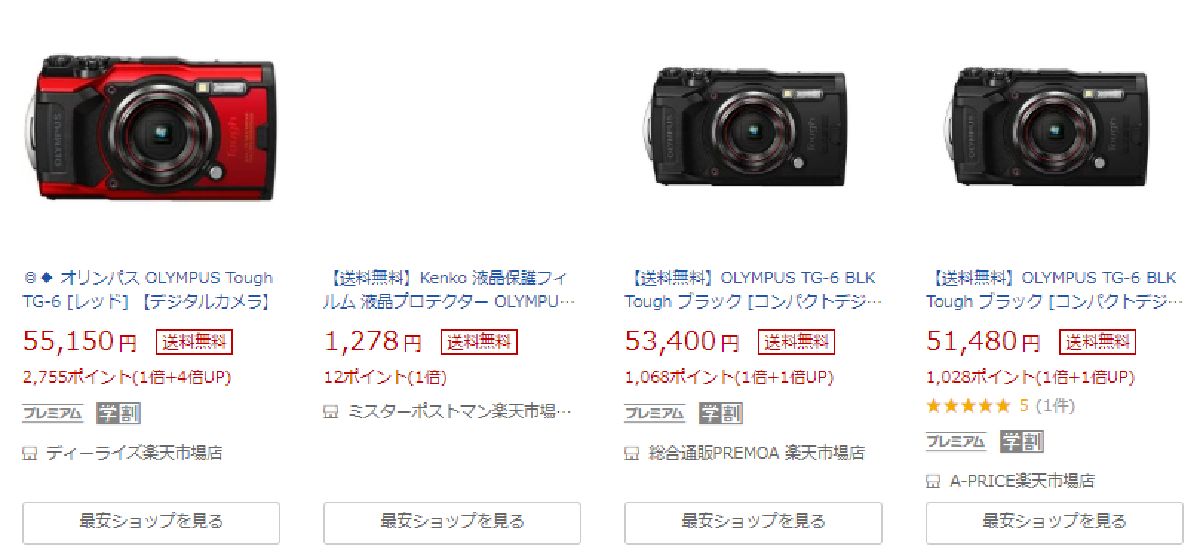Click the five-star rating icons

point(968,406)
